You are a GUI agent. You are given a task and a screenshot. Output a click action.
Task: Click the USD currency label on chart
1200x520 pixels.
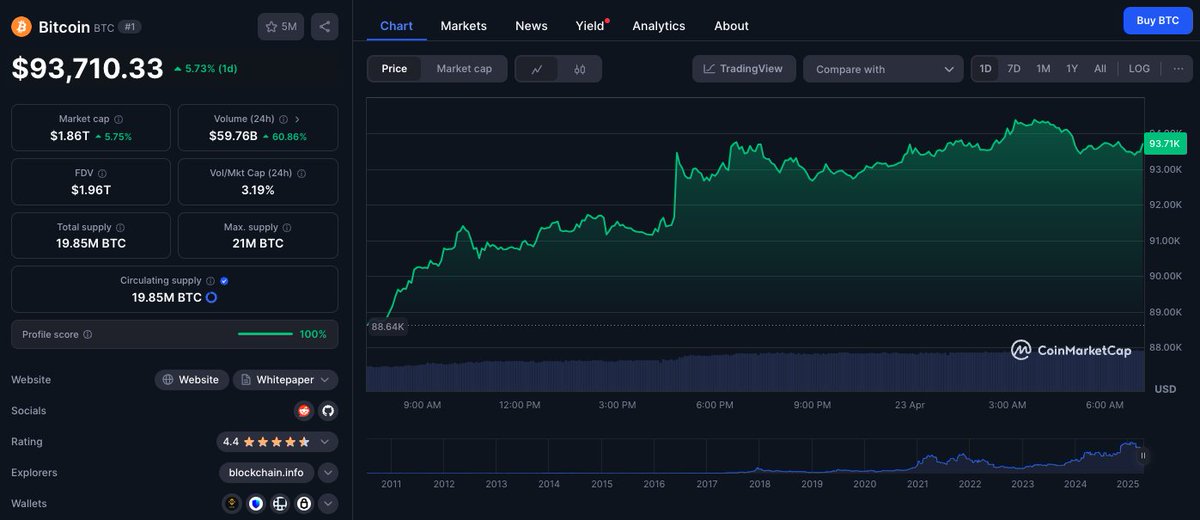click(1165, 388)
